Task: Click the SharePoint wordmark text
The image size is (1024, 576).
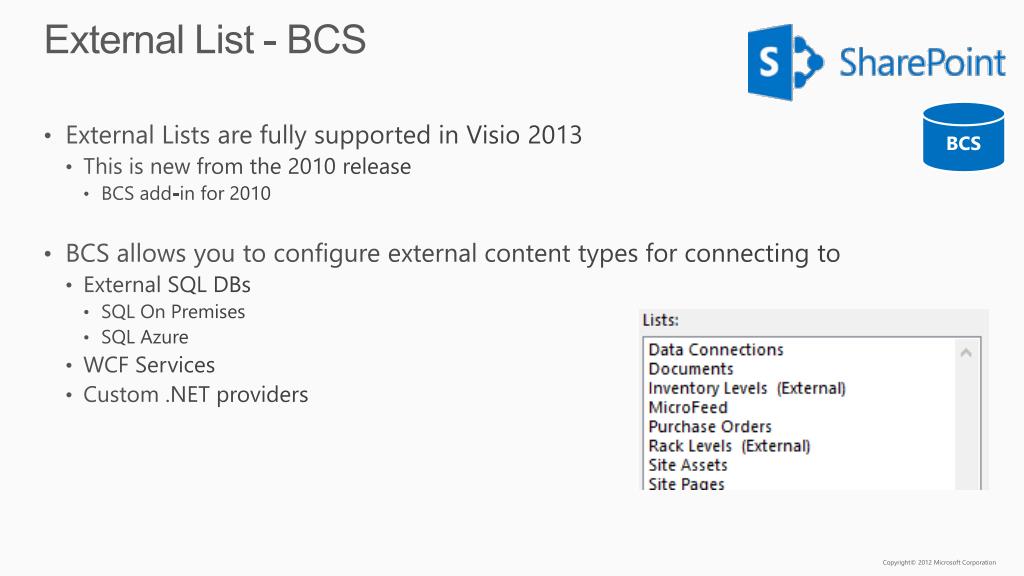Action: pyautogui.click(x=922, y=63)
